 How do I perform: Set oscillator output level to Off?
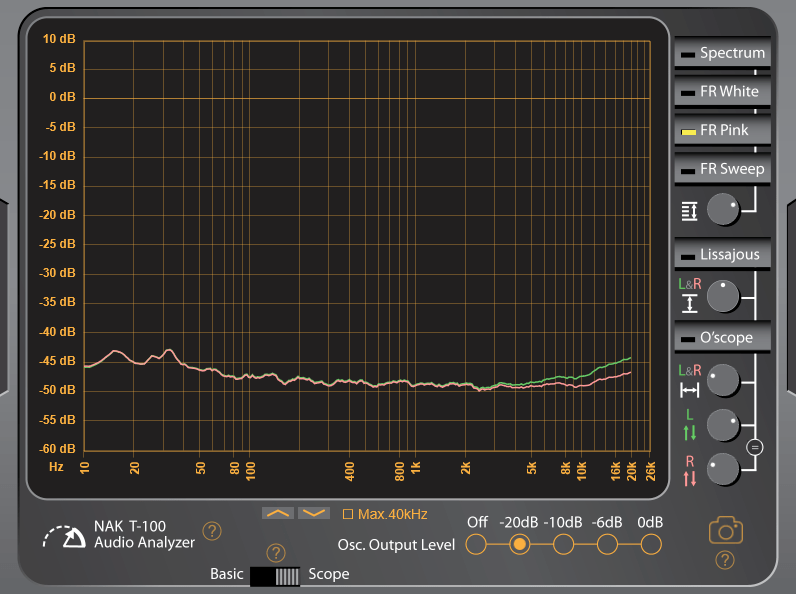(476, 545)
